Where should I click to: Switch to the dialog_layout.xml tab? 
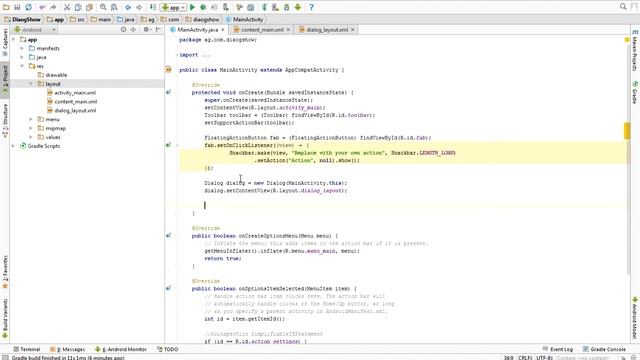pos(327,30)
